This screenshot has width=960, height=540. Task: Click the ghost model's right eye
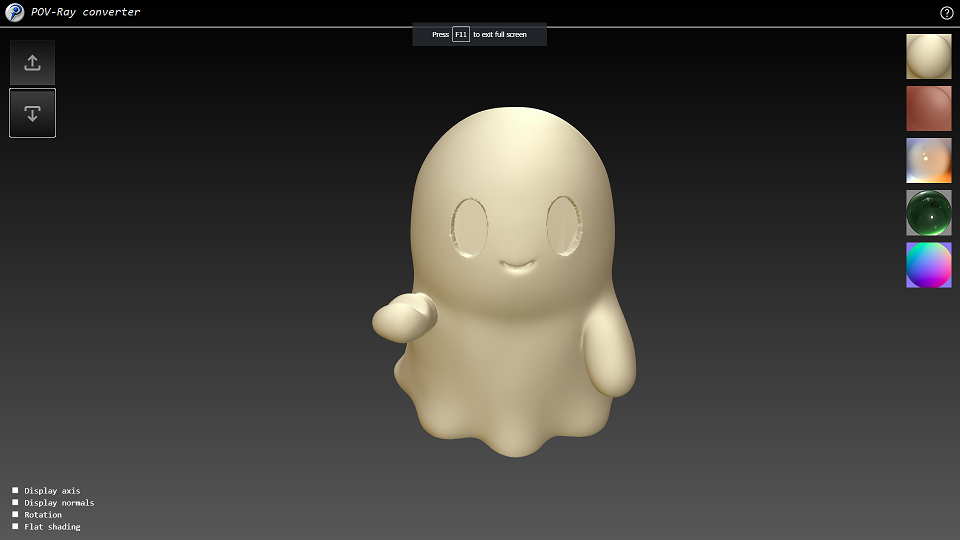coord(565,224)
